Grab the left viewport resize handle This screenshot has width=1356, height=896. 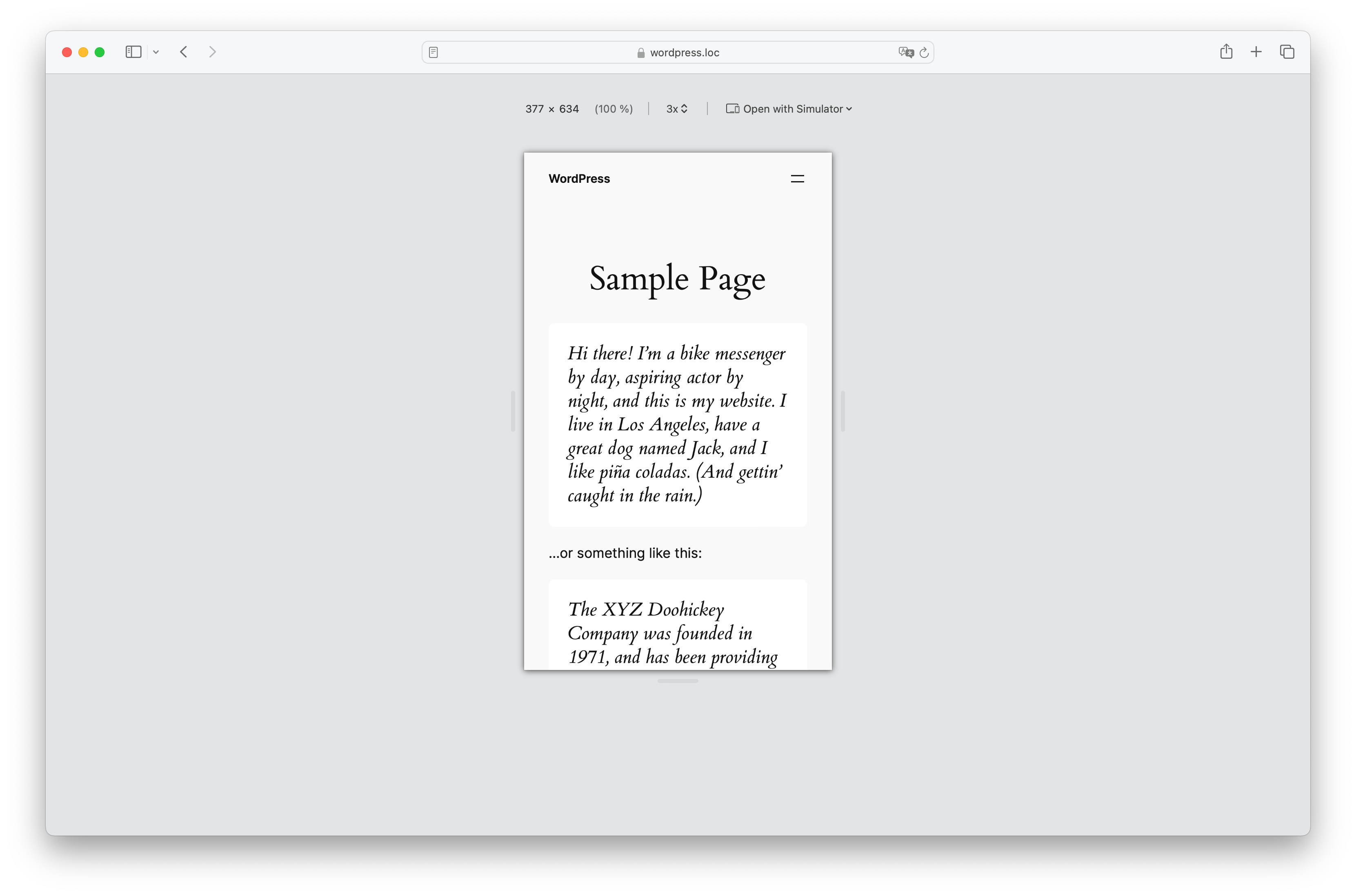(x=513, y=411)
